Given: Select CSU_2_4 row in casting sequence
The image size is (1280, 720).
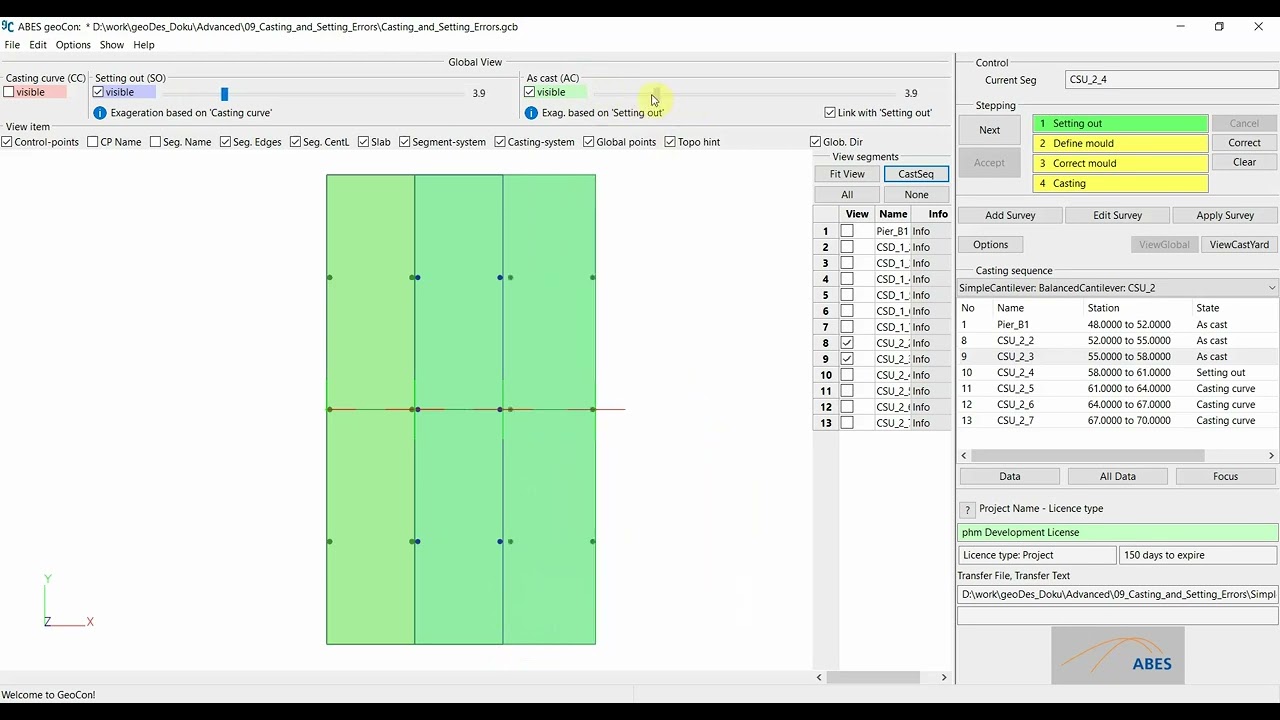Looking at the screenshot, I should pyautogui.click(x=1118, y=373).
